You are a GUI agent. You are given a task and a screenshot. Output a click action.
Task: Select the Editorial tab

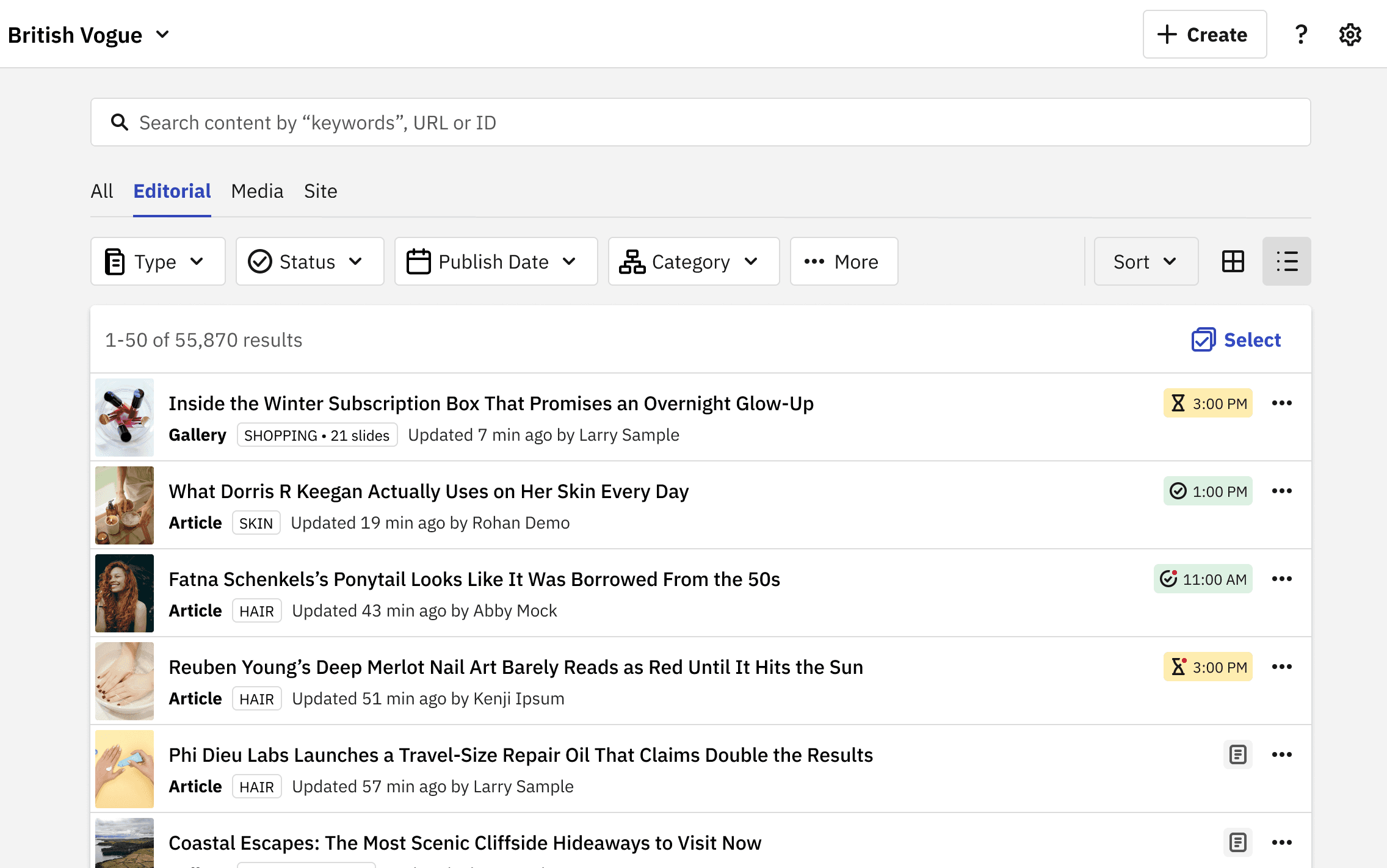coord(172,191)
